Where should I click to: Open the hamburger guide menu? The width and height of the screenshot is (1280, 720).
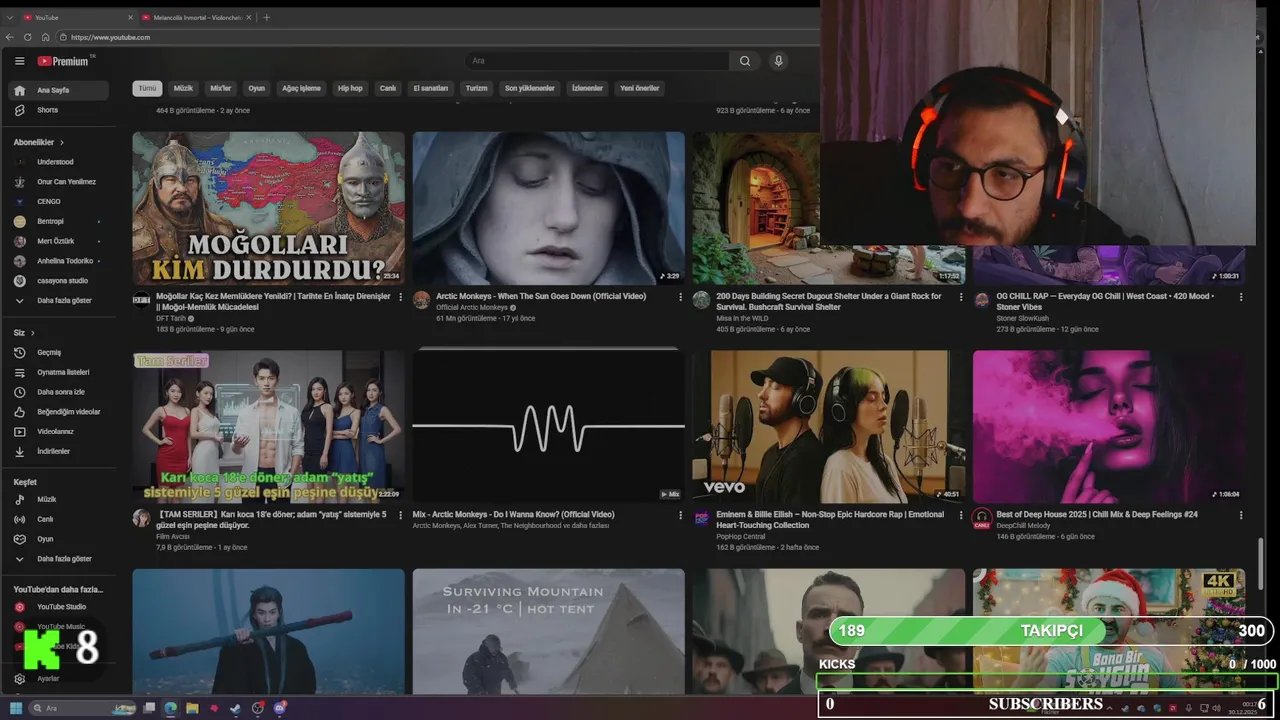(19, 61)
